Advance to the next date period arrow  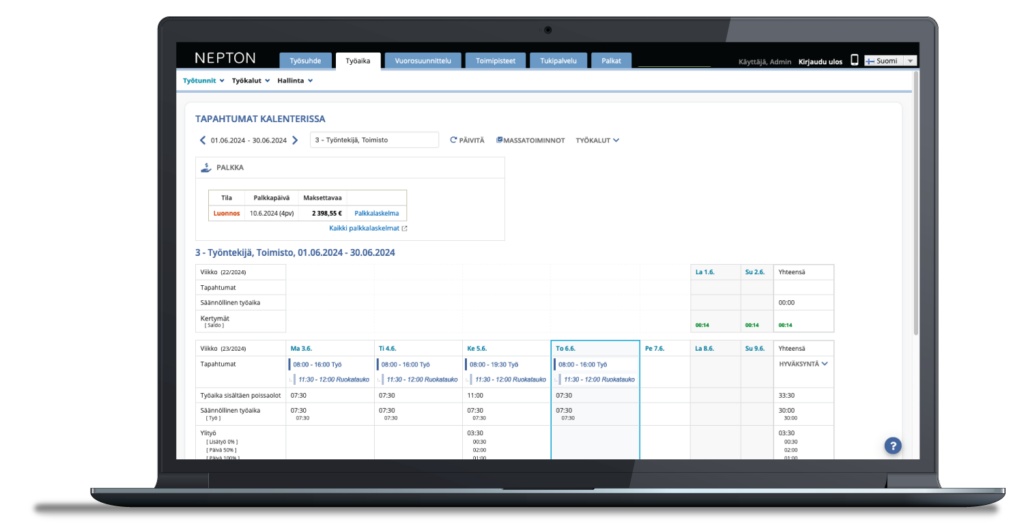pyautogui.click(x=295, y=140)
